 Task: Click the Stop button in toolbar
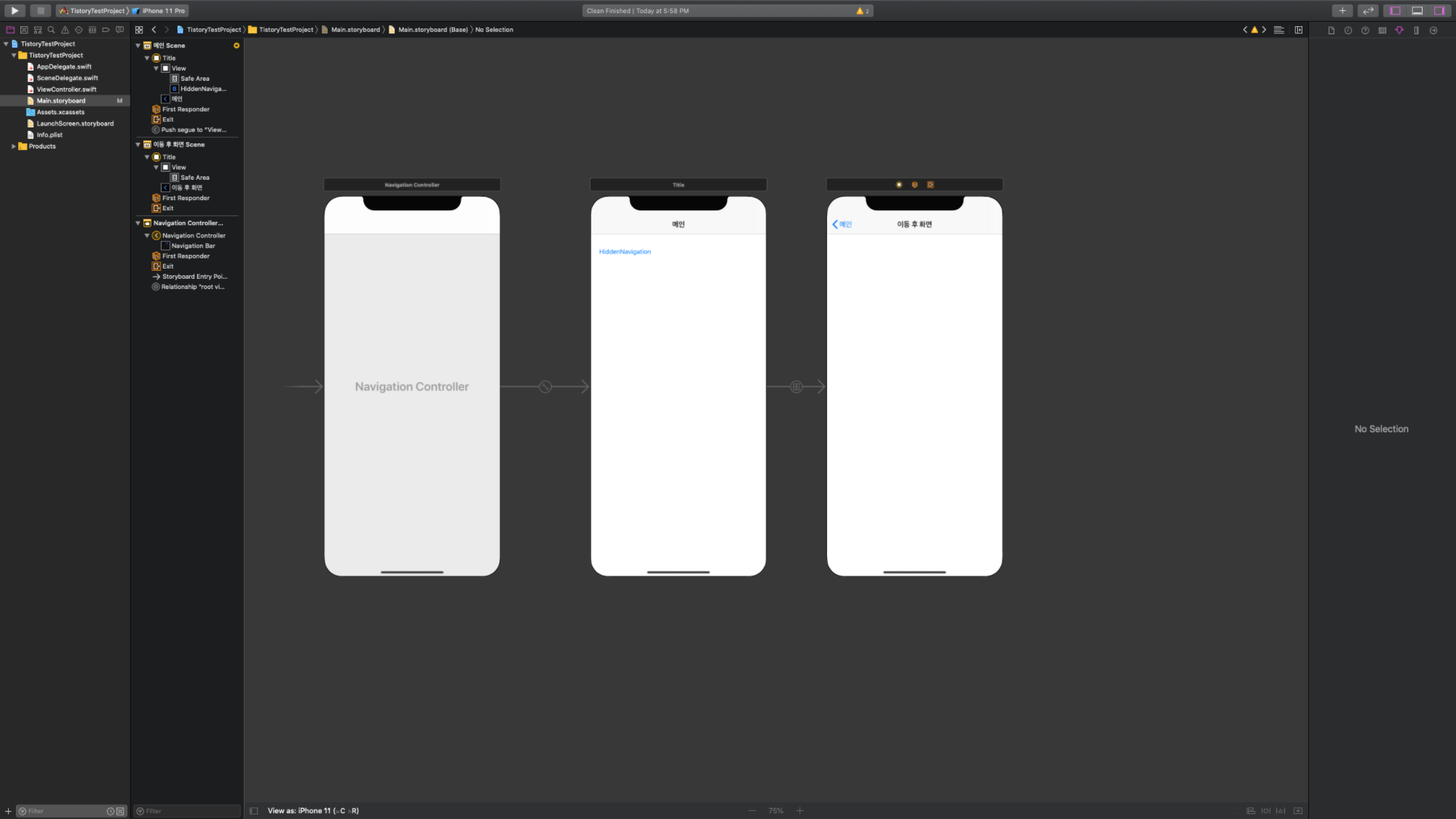41,11
